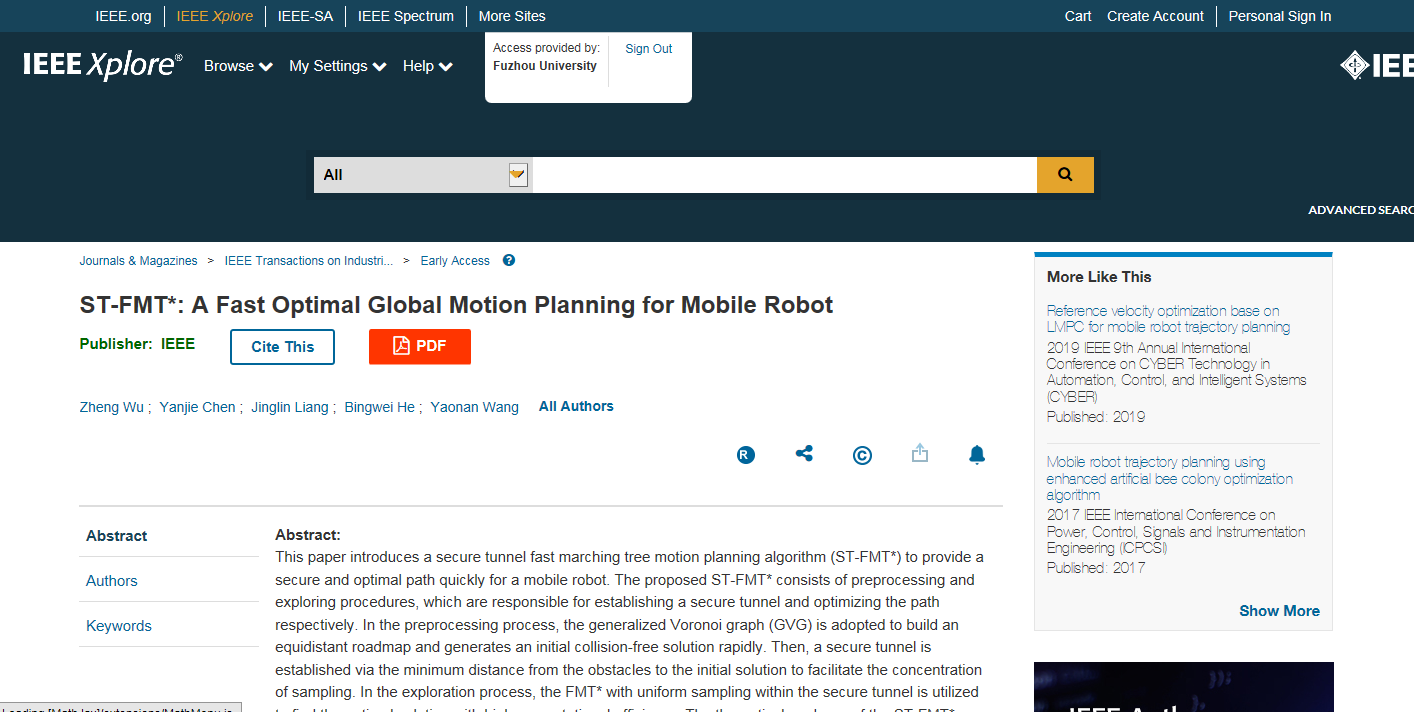Open author Yaonan Wang
The width and height of the screenshot is (1414, 712).
pos(475,407)
